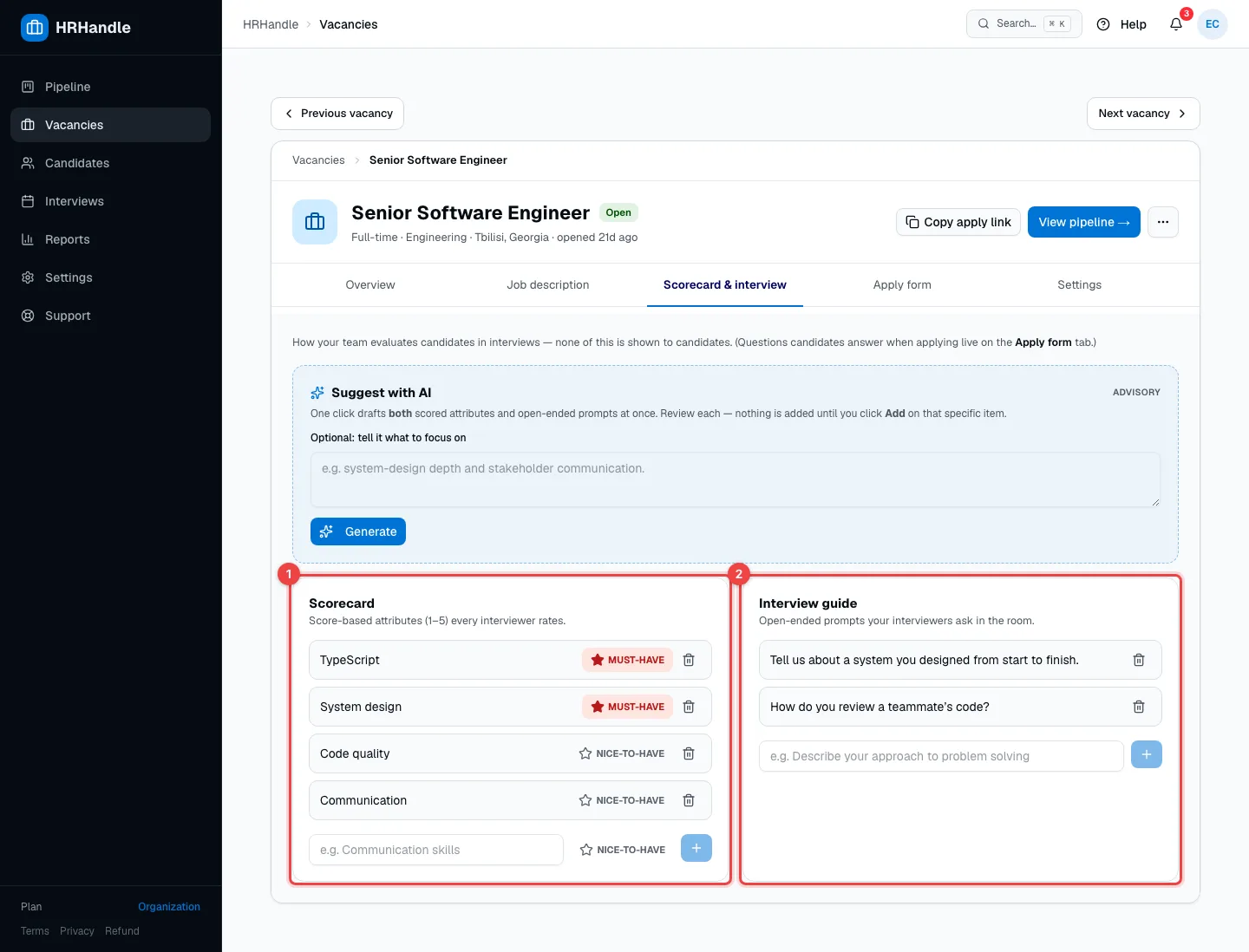Go to Previous vacancy

(337, 114)
